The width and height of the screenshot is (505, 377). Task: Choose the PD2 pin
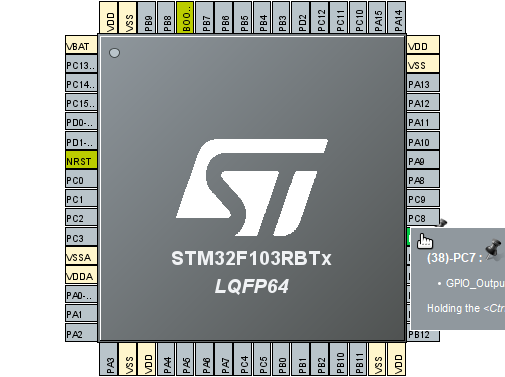(301, 18)
